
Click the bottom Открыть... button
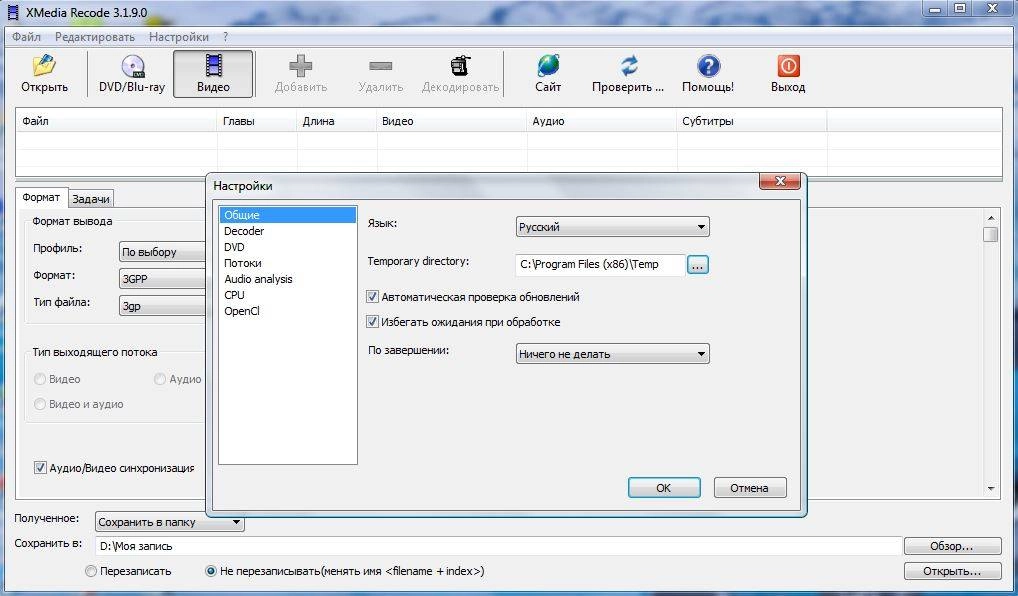[x=952, y=571]
